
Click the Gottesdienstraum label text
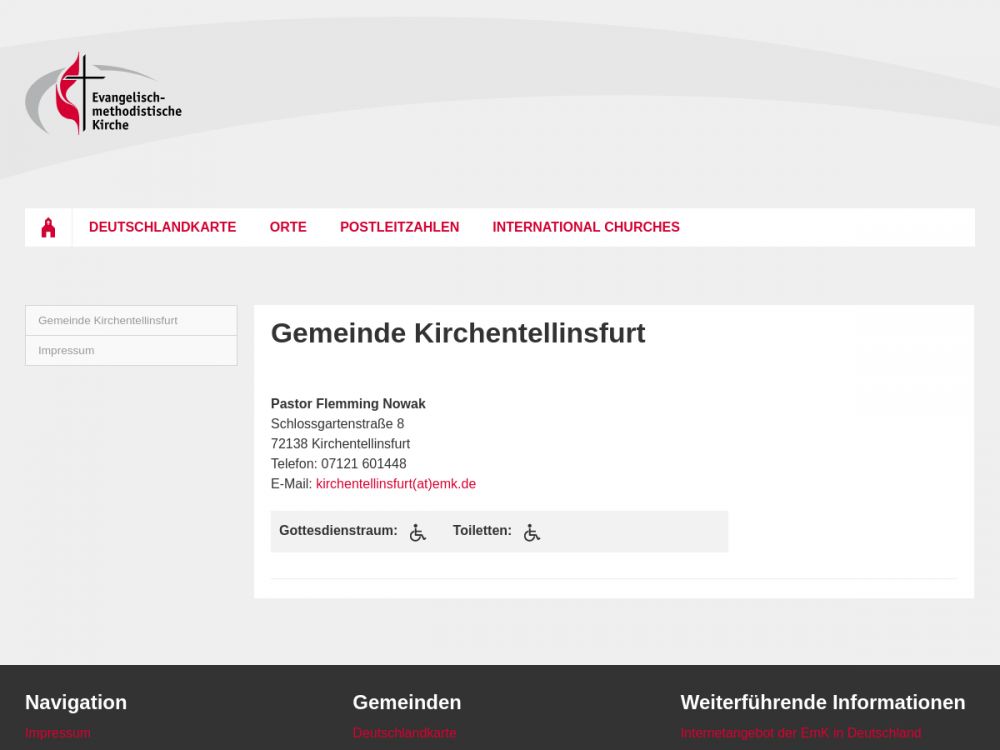pos(338,531)
